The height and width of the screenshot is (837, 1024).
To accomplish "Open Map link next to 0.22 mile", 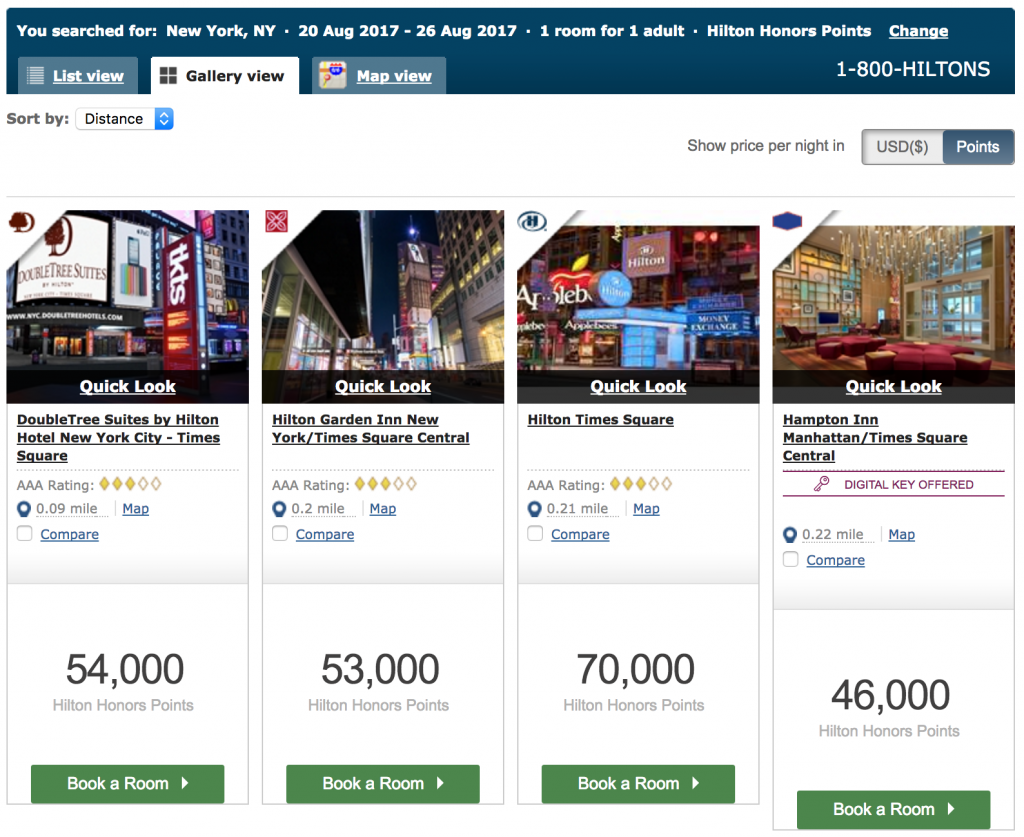I will tap(901, 535).
